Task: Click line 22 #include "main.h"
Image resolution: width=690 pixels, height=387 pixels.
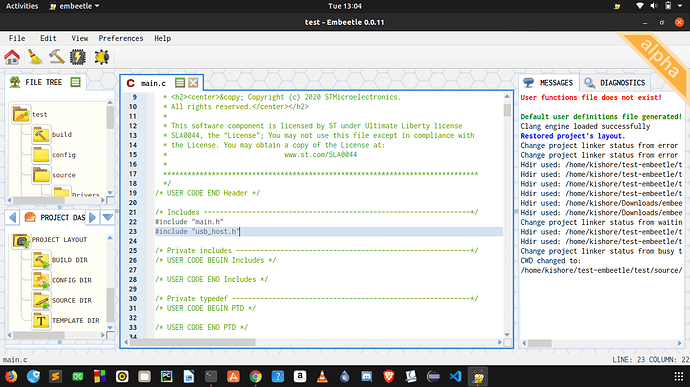Action: [189, 222]
